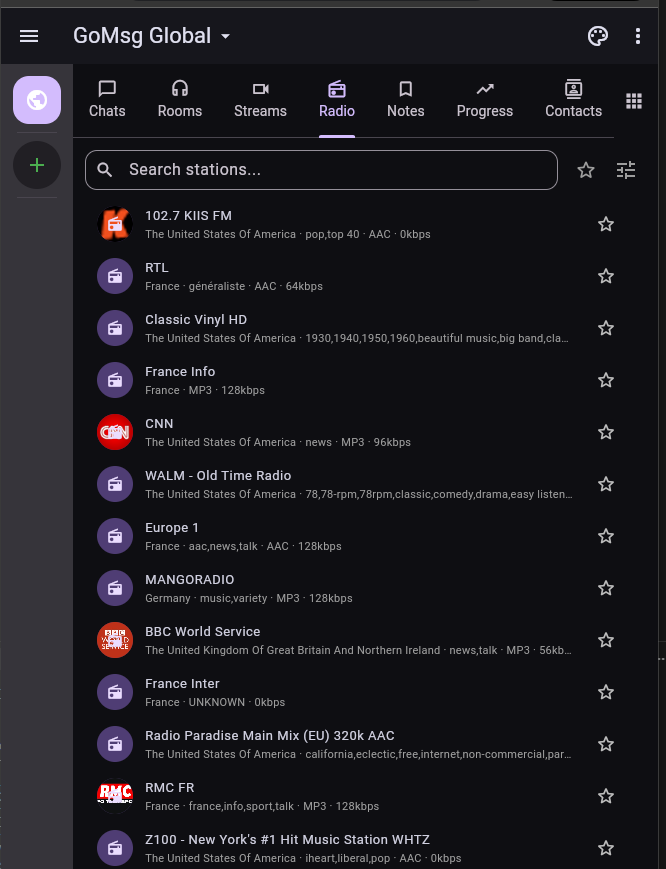666x869 pixels.
Task: Focus the Search stations input field
Action: [x=321, y=170]
